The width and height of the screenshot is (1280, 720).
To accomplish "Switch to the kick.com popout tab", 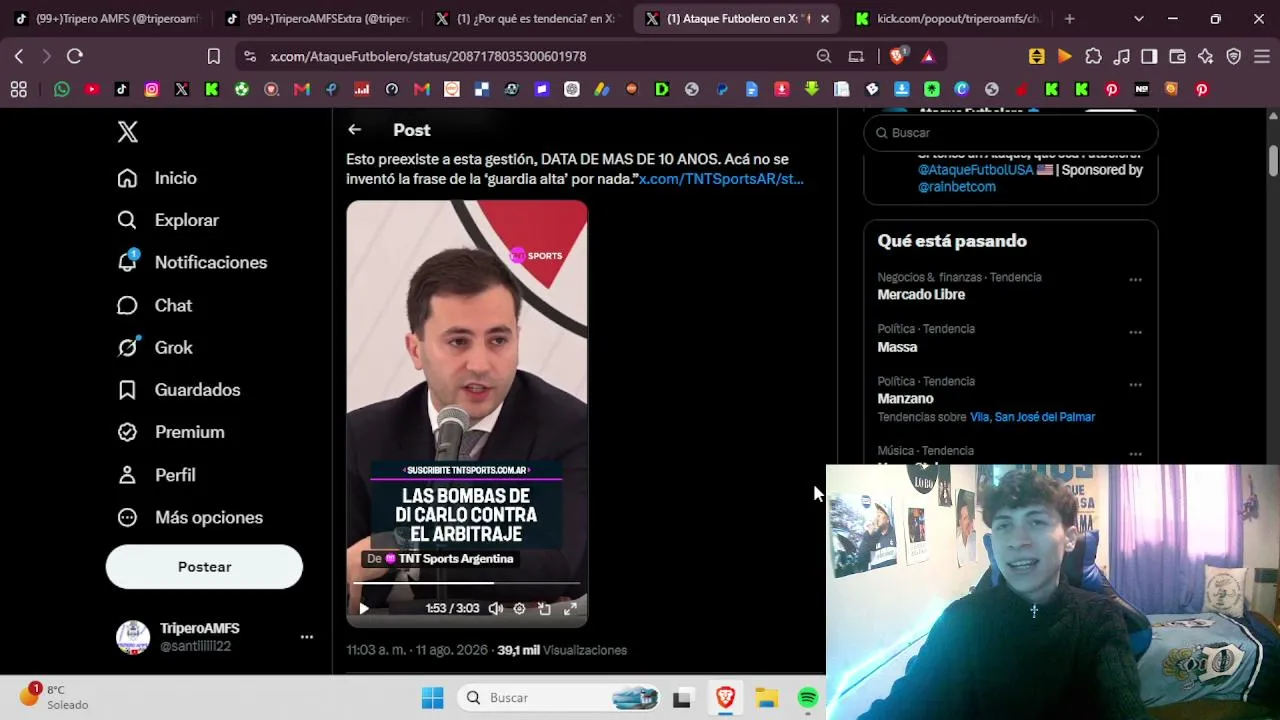I will click(x=947, y=18).
